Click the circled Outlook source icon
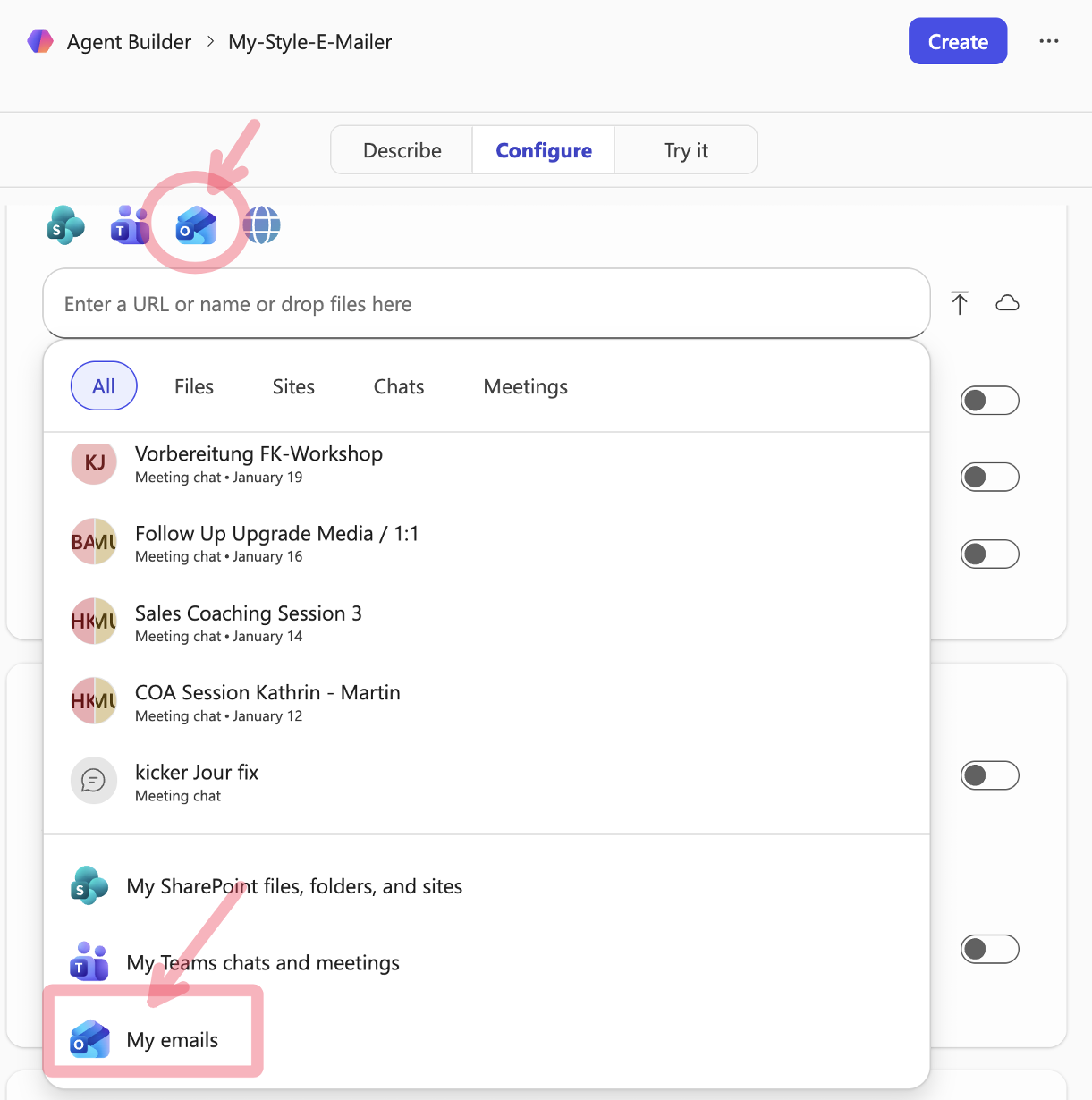 (x=196, y=226)
